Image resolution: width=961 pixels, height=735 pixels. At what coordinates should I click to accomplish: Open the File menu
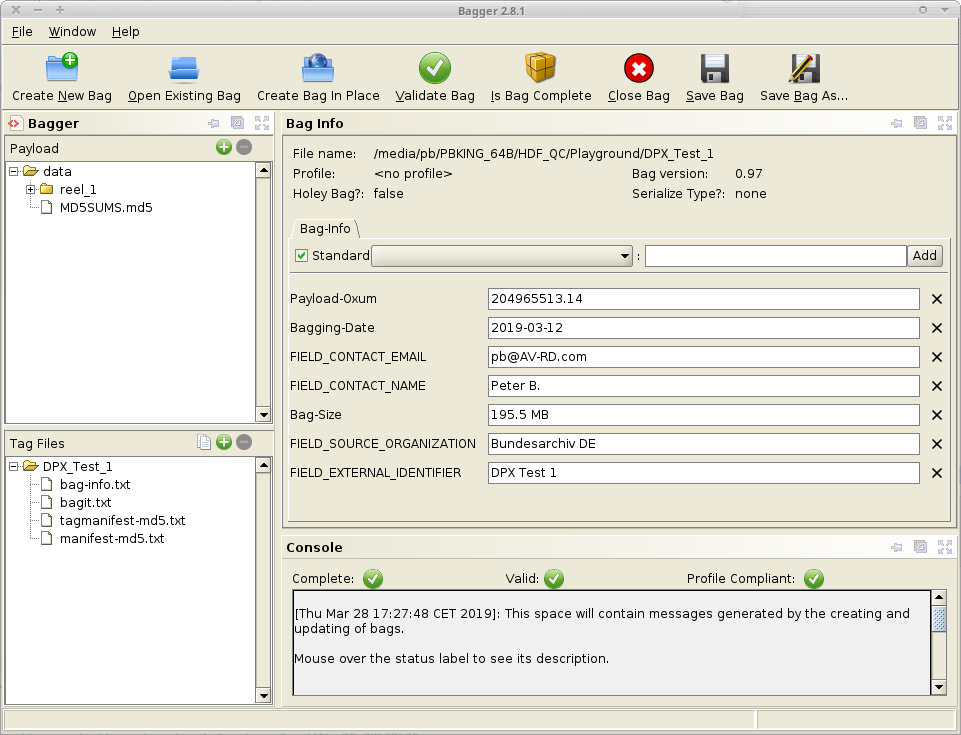[22, 32]
